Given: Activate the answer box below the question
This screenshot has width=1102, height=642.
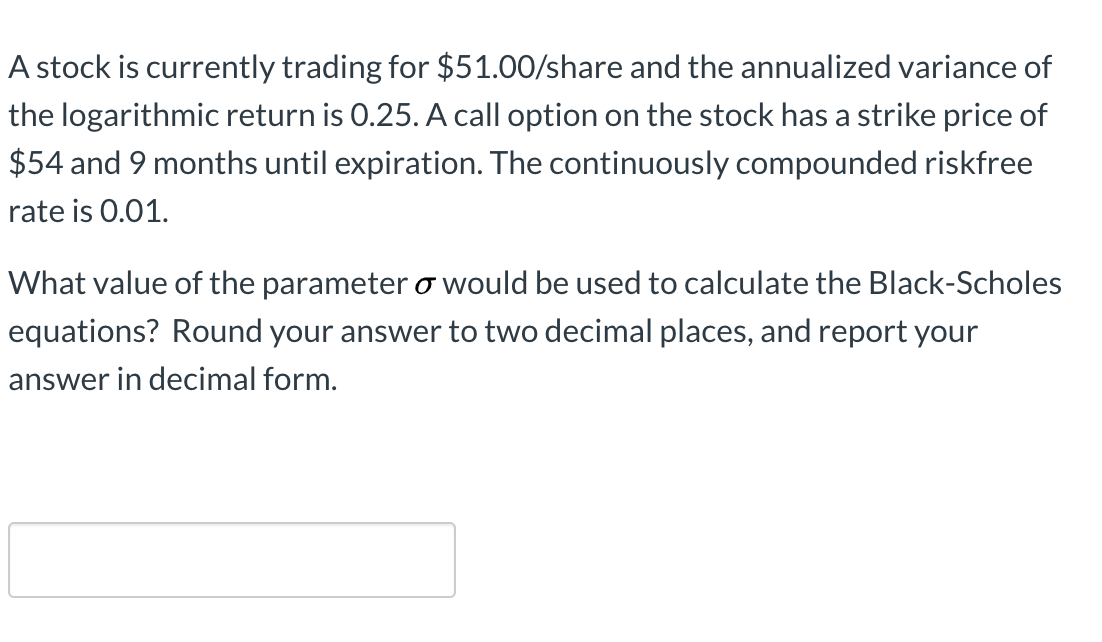Looking at the screenshot, I should pyautogui.click(x=230, y=558).
